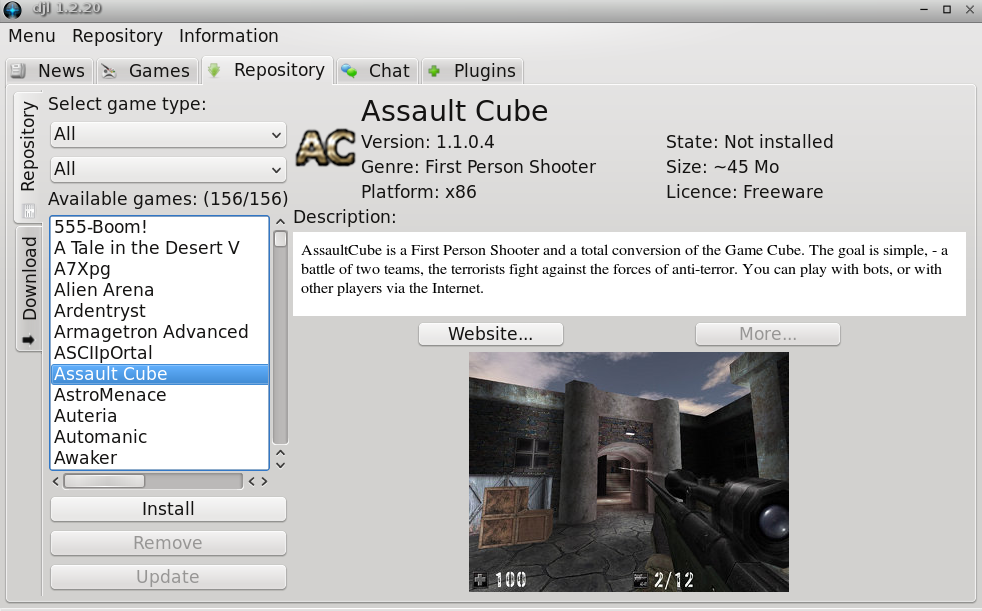Select Ardentryst in the games list

click(x=160, y=311)
